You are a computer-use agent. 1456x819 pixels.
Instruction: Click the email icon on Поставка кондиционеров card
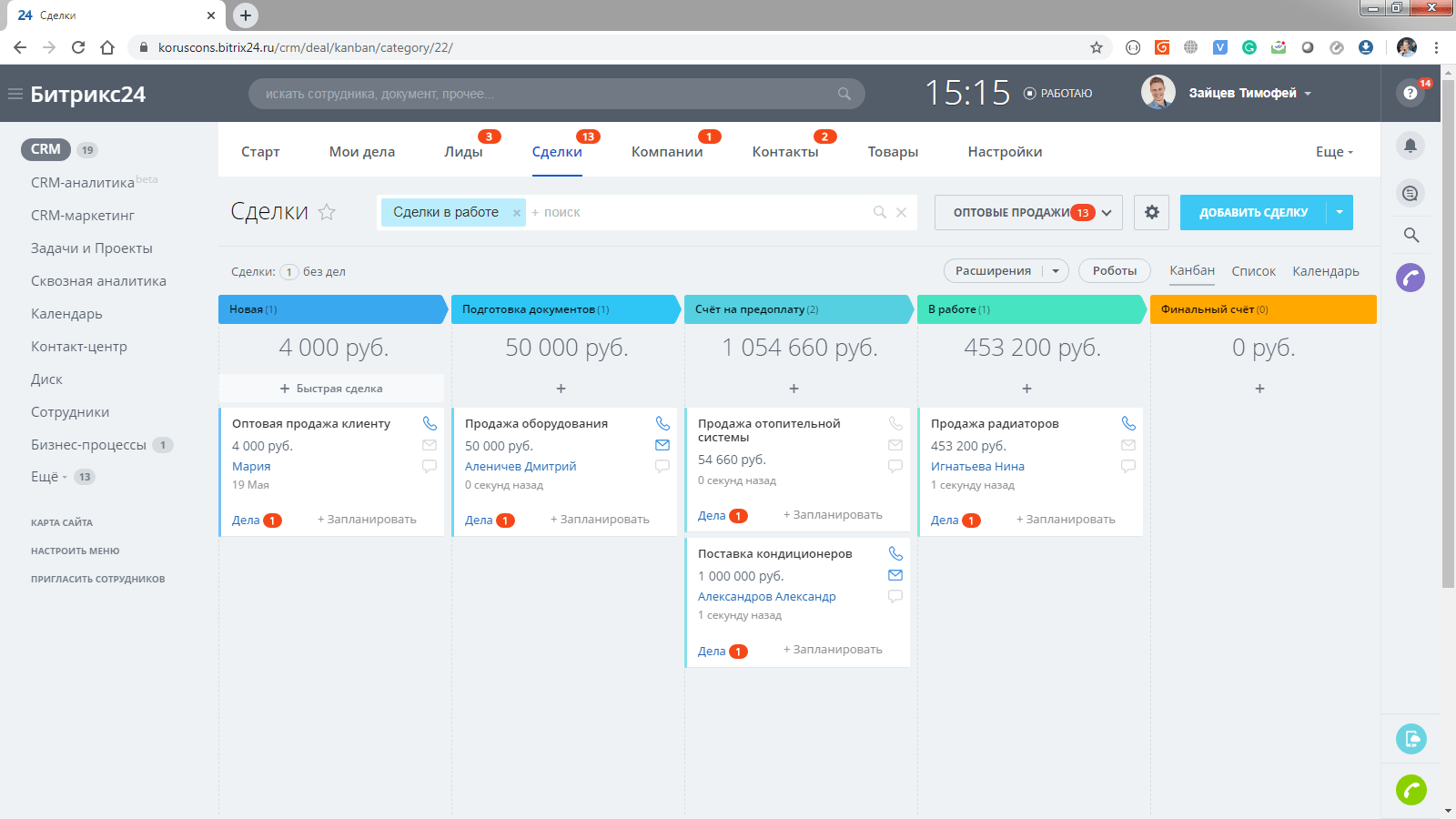tap(895, 575)
